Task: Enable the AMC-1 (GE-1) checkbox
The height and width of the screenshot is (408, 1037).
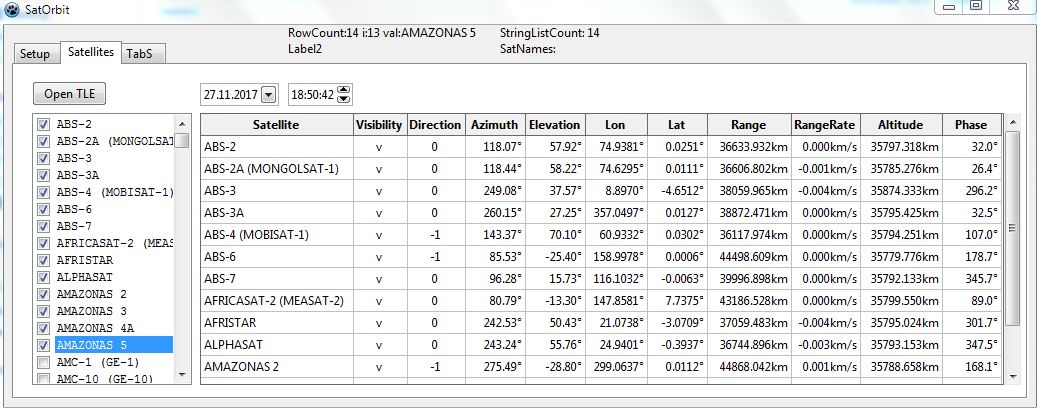Action: (x=43, y=361)
